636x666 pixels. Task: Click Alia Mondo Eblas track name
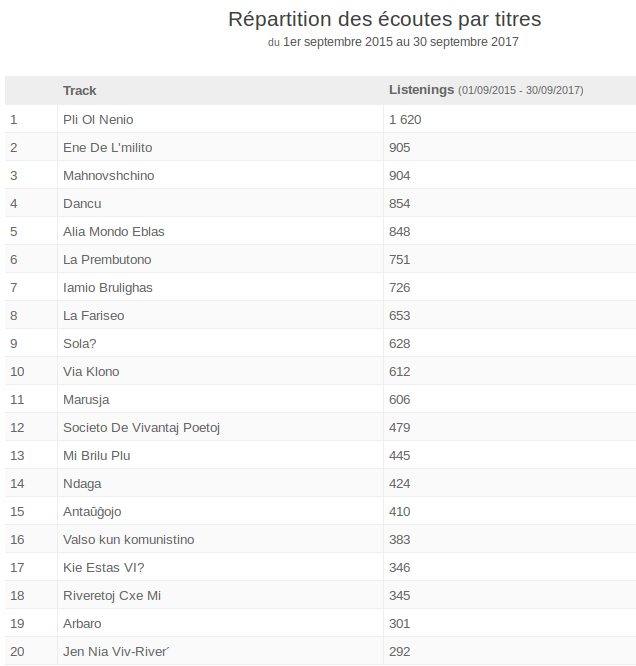tap(113, 231)
